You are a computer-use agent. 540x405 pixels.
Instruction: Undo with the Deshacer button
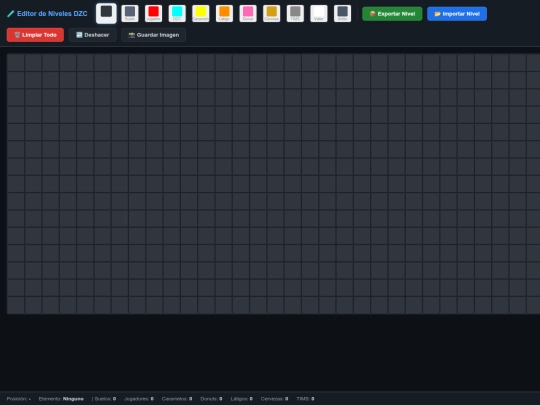tap(93, 35)
